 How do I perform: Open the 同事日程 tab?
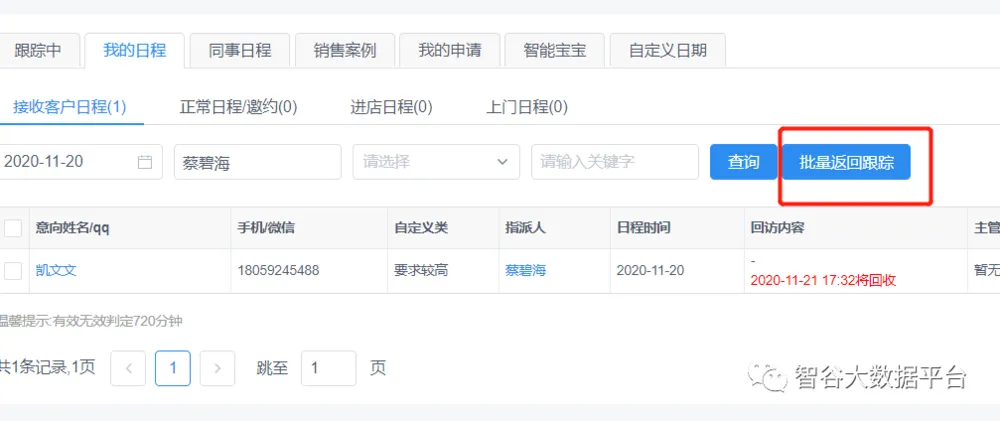coord(240,50)
